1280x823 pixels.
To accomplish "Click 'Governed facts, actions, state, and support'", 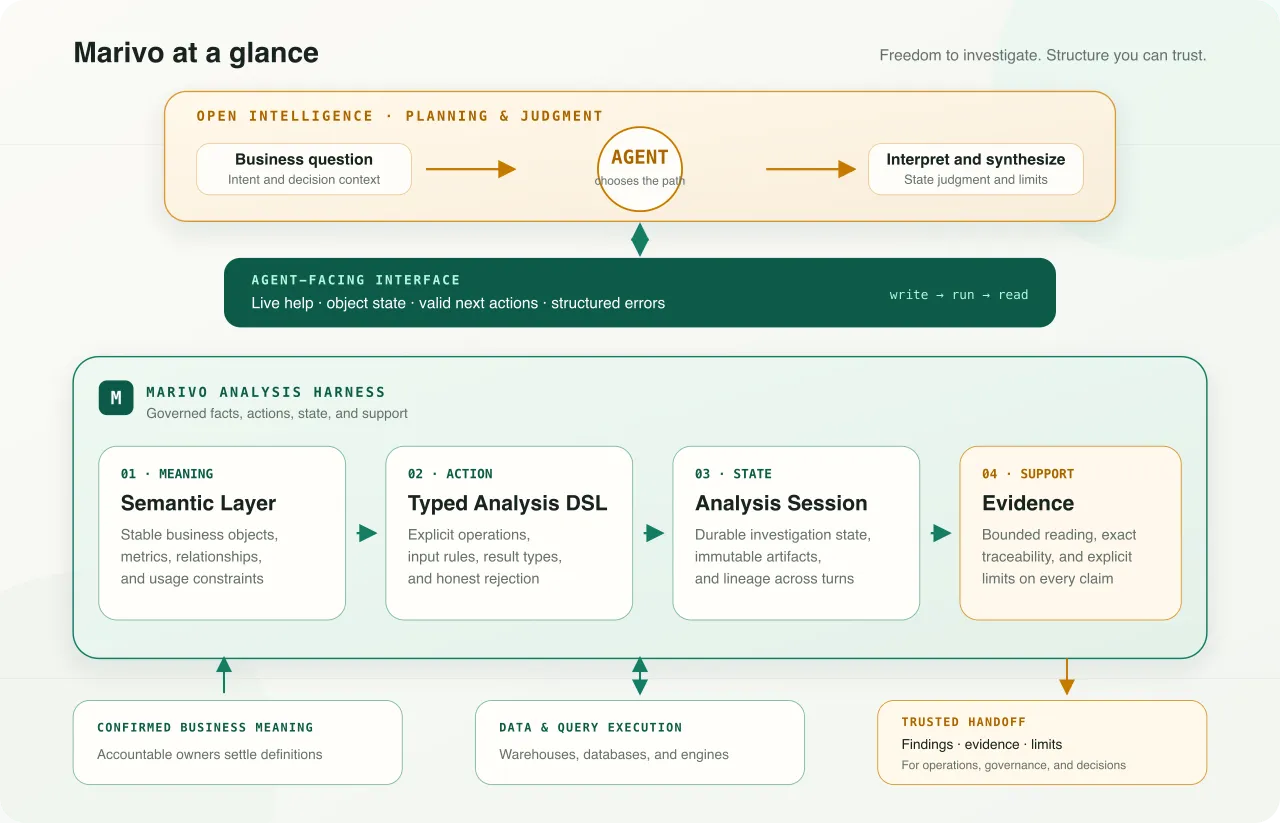I will pos(277,413).
